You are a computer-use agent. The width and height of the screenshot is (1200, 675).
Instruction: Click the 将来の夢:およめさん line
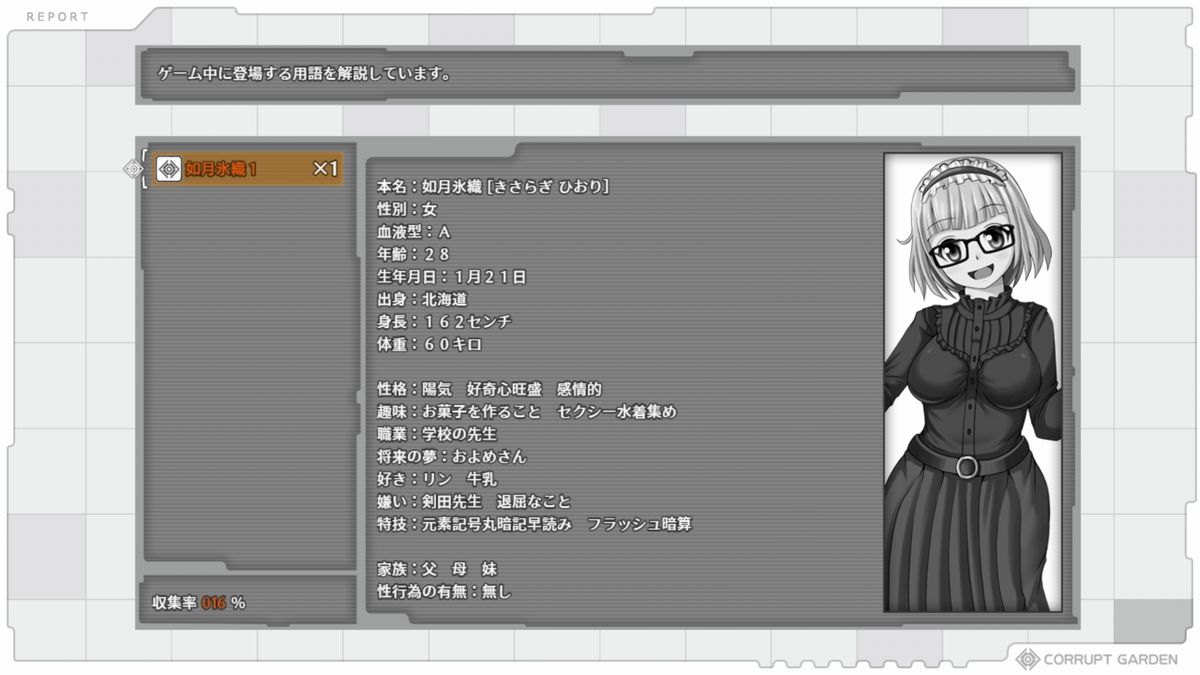tap(451, 456)
